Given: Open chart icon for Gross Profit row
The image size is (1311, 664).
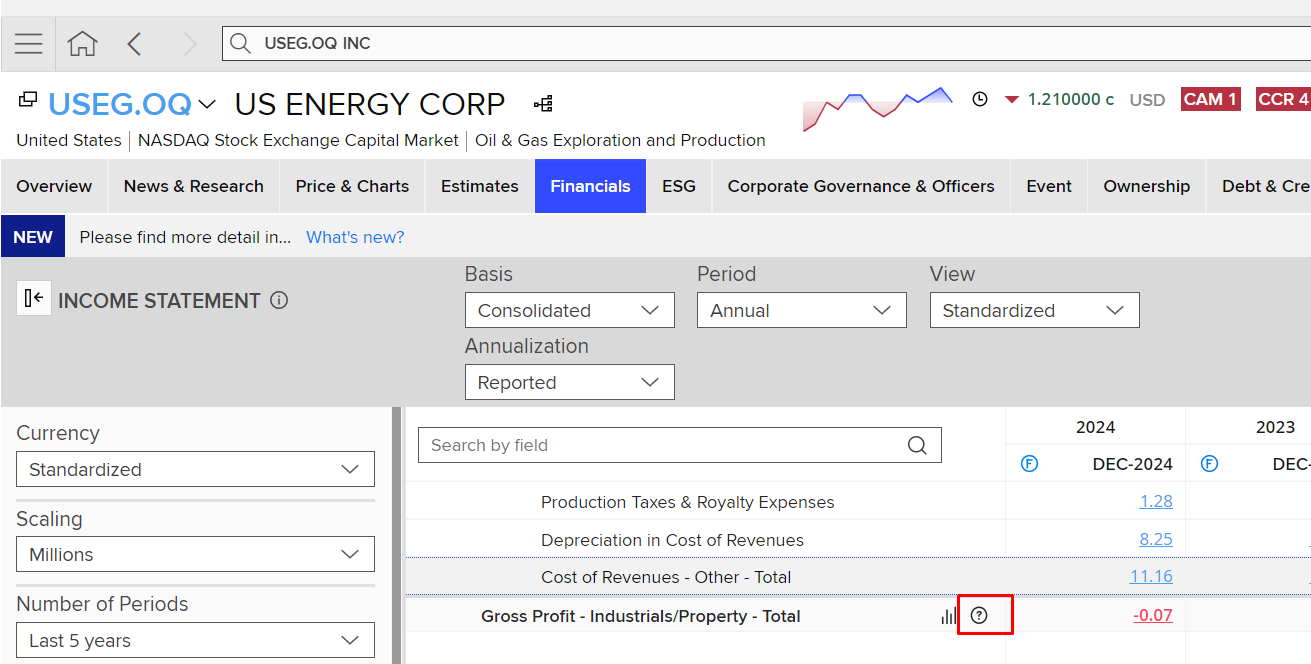Looking at the screenshot, I should pyautogui.click(x=948, y=616).
